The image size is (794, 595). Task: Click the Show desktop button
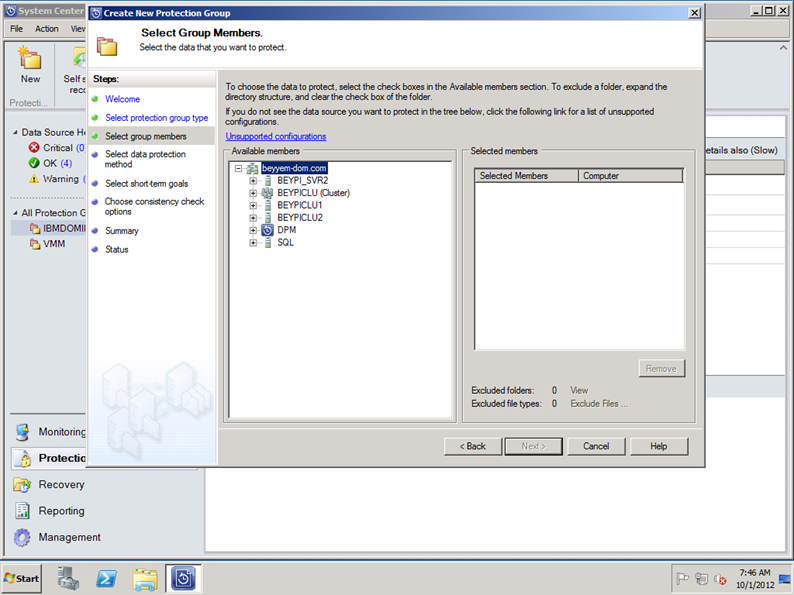785,579
